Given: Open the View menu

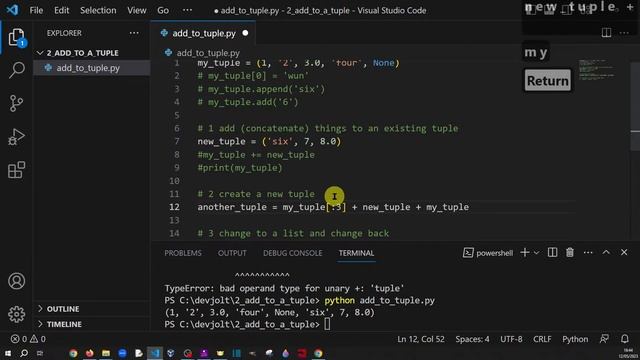Looking at the screenshot, I should pos(136,10).
